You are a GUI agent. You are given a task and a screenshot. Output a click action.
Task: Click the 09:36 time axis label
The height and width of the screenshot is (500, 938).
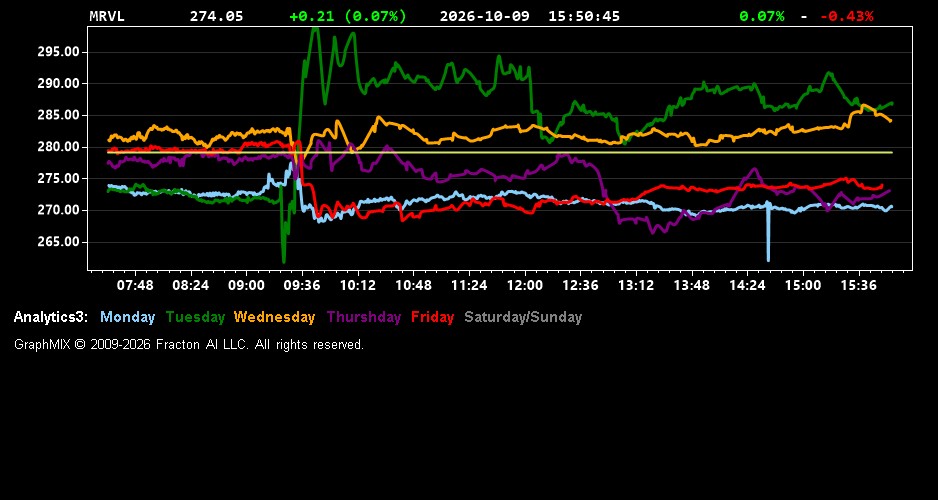[302, 285]
